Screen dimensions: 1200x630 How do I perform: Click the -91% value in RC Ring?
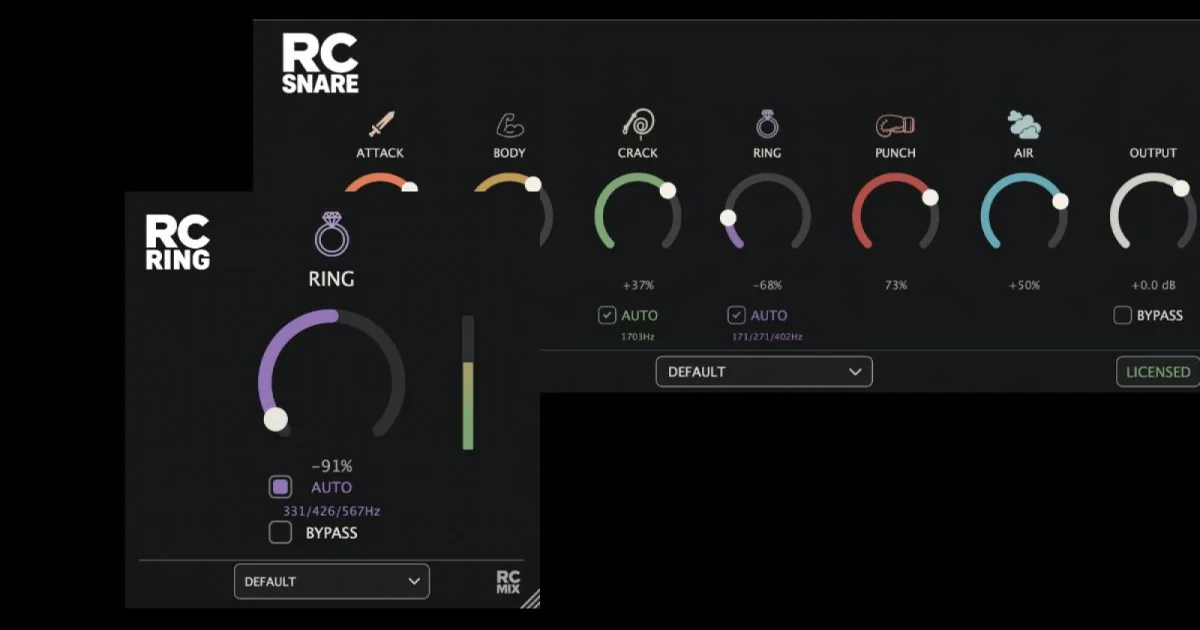point(332,466)
